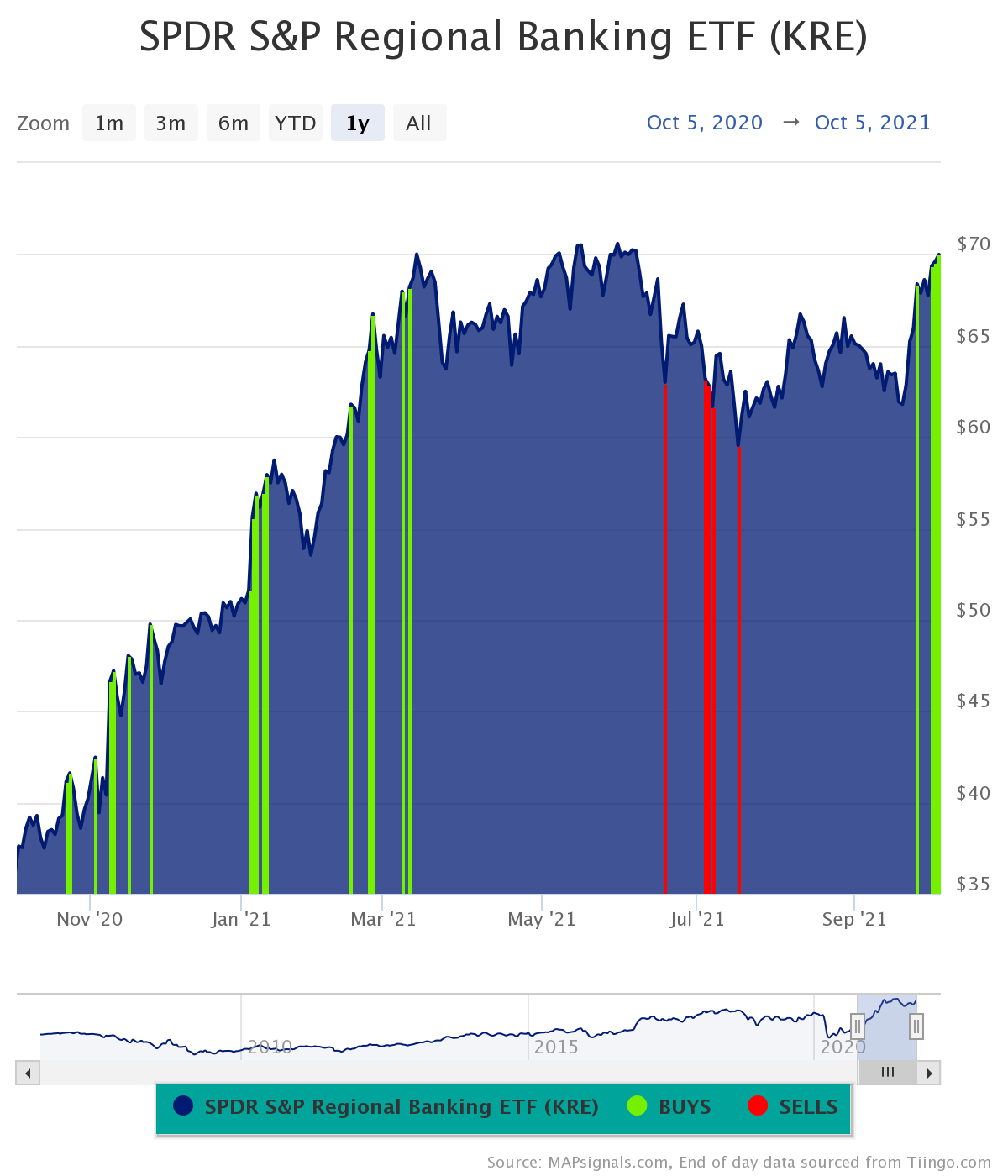Click the navigator scrollbar thumb
Screen dimensions: 1008x1176
[x=888, y=1073]
